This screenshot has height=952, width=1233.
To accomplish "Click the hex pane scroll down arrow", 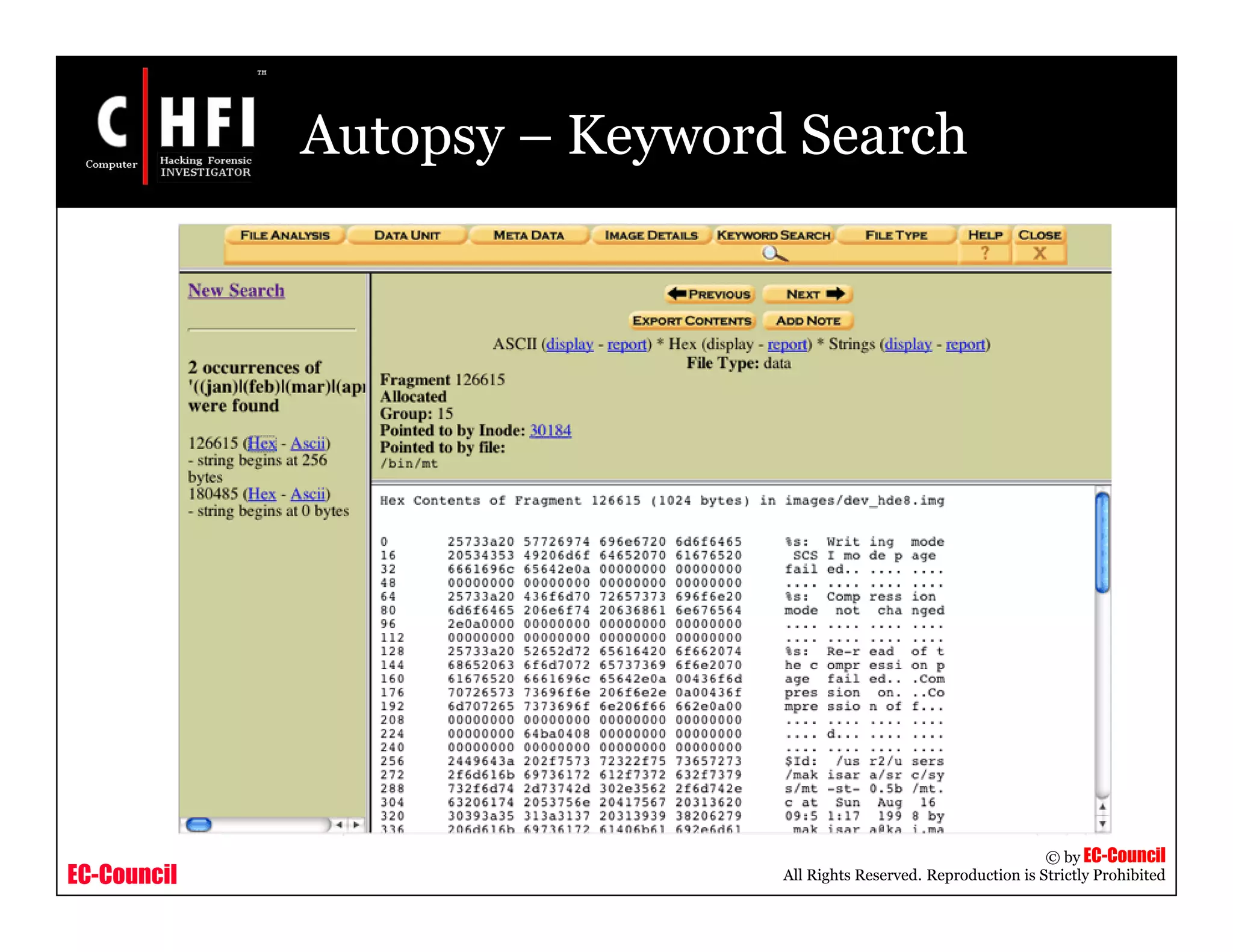I will click(x=1102, y=824).
